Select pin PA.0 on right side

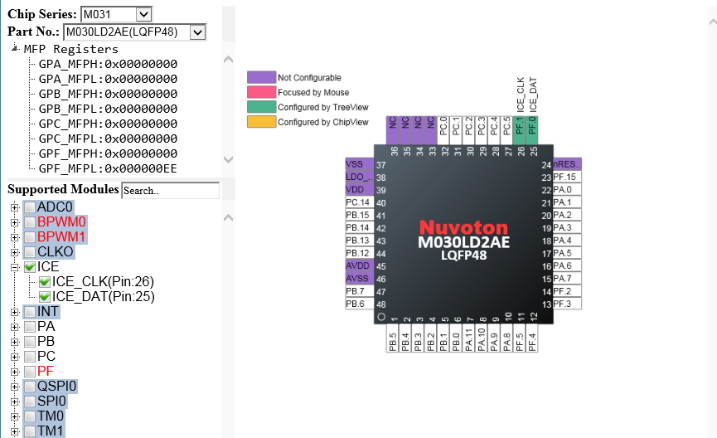click(567, 189)
